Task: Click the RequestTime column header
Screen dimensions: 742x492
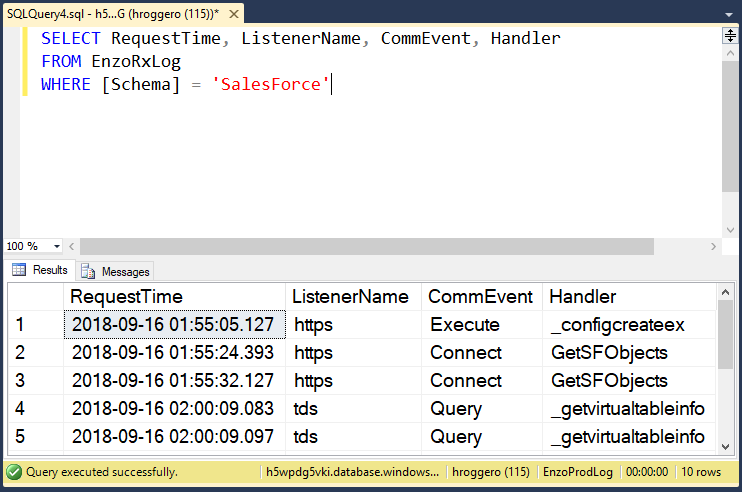Action: point(126,297)
